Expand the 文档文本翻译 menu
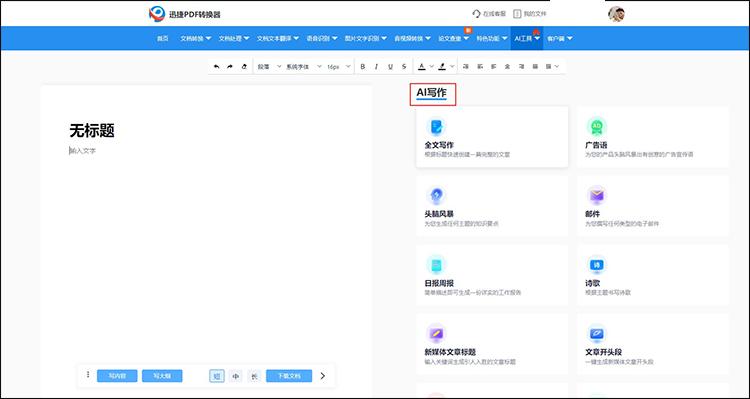This screenshot has width=750, height=399. click(278, 38)
